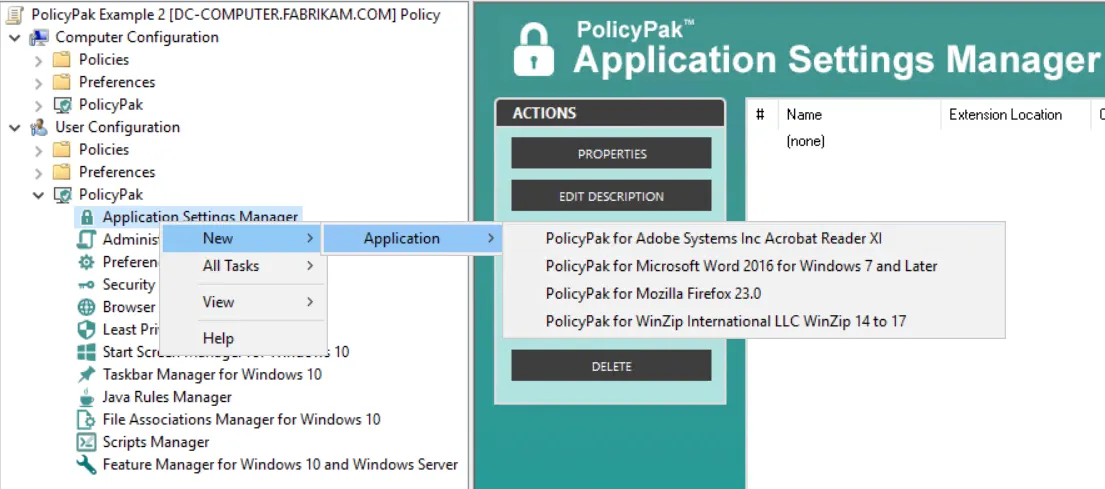
Task: Click the Extension Location column header
Action: coord(1016,114)
